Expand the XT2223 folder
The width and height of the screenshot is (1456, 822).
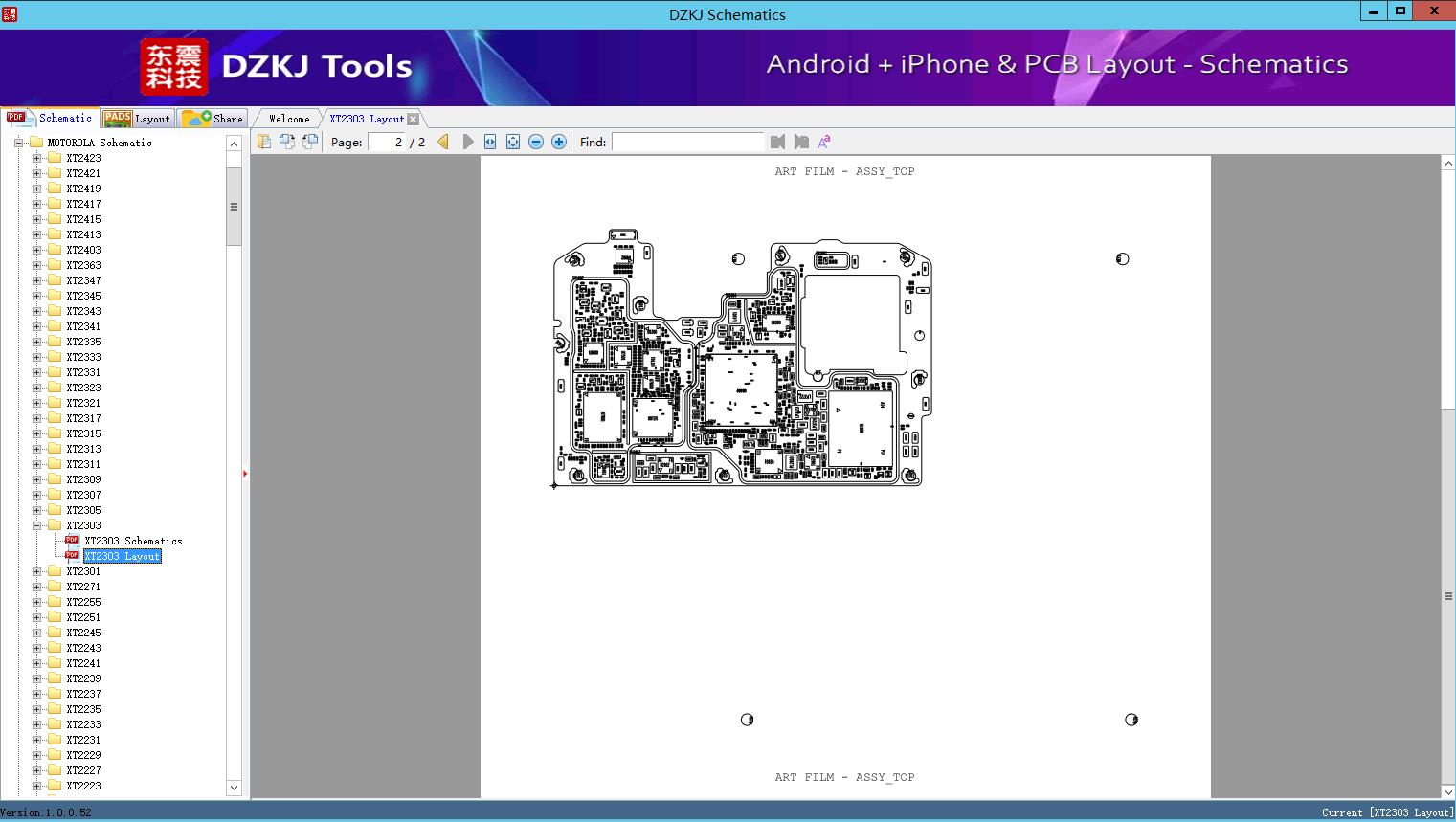[x=36, y=786]
